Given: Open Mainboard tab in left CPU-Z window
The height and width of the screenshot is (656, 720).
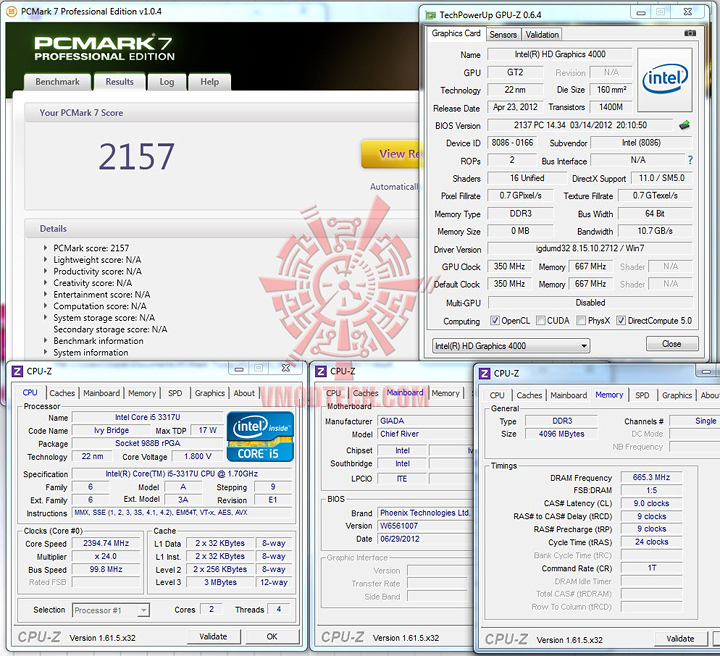Looking at the screenshot, I should [x=101, y=393].
